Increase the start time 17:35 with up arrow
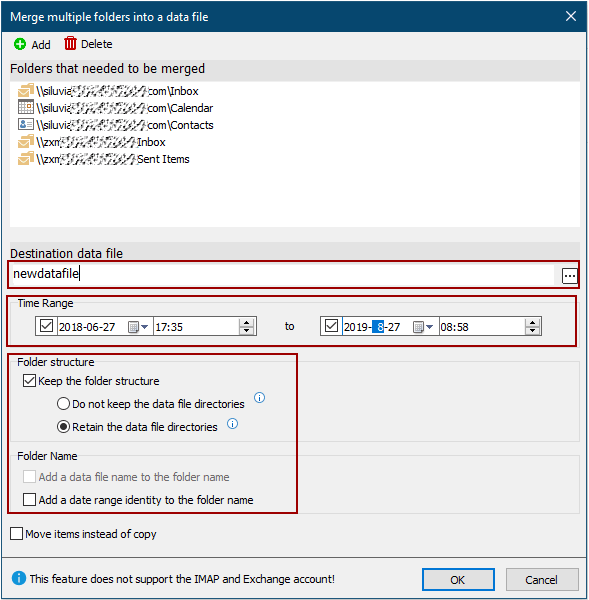This screenshot has width=589, height=600. pyautogui.click(x=246, y=323)
